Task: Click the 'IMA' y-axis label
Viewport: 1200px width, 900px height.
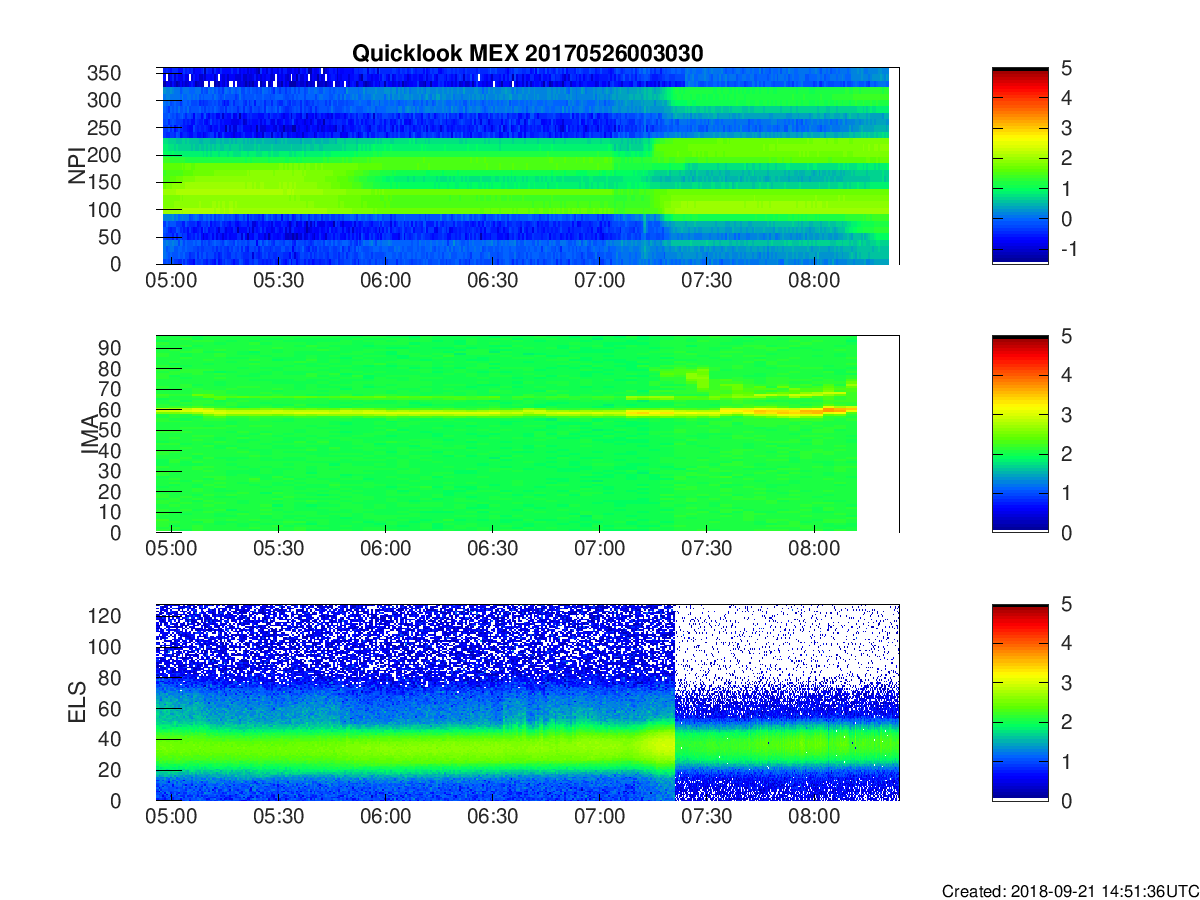Action: click(90, 435)
